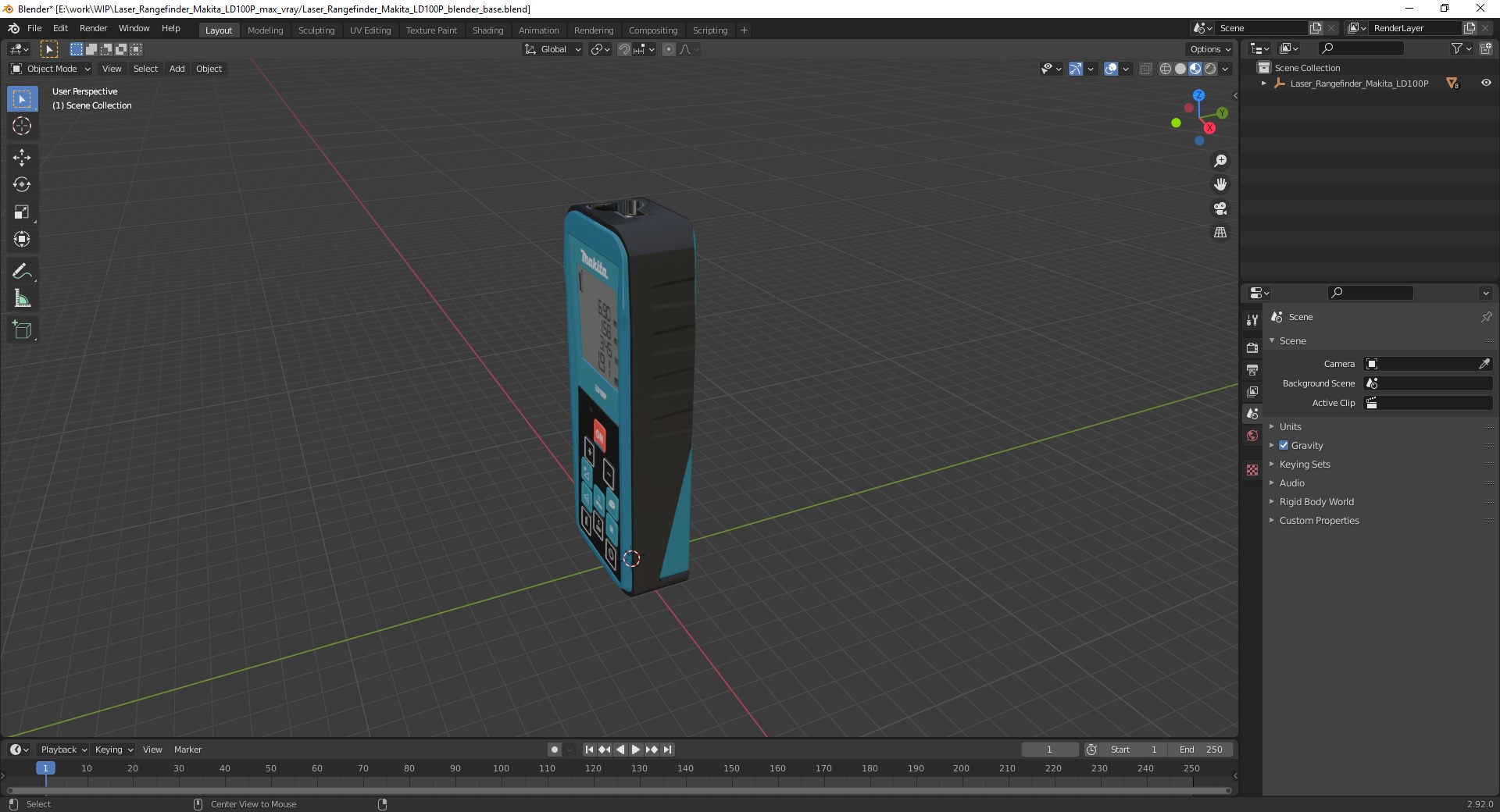The height and width of the screenshot is (812, 1500).
Task: Jump to timeline start frame
Action: point(590,750)
